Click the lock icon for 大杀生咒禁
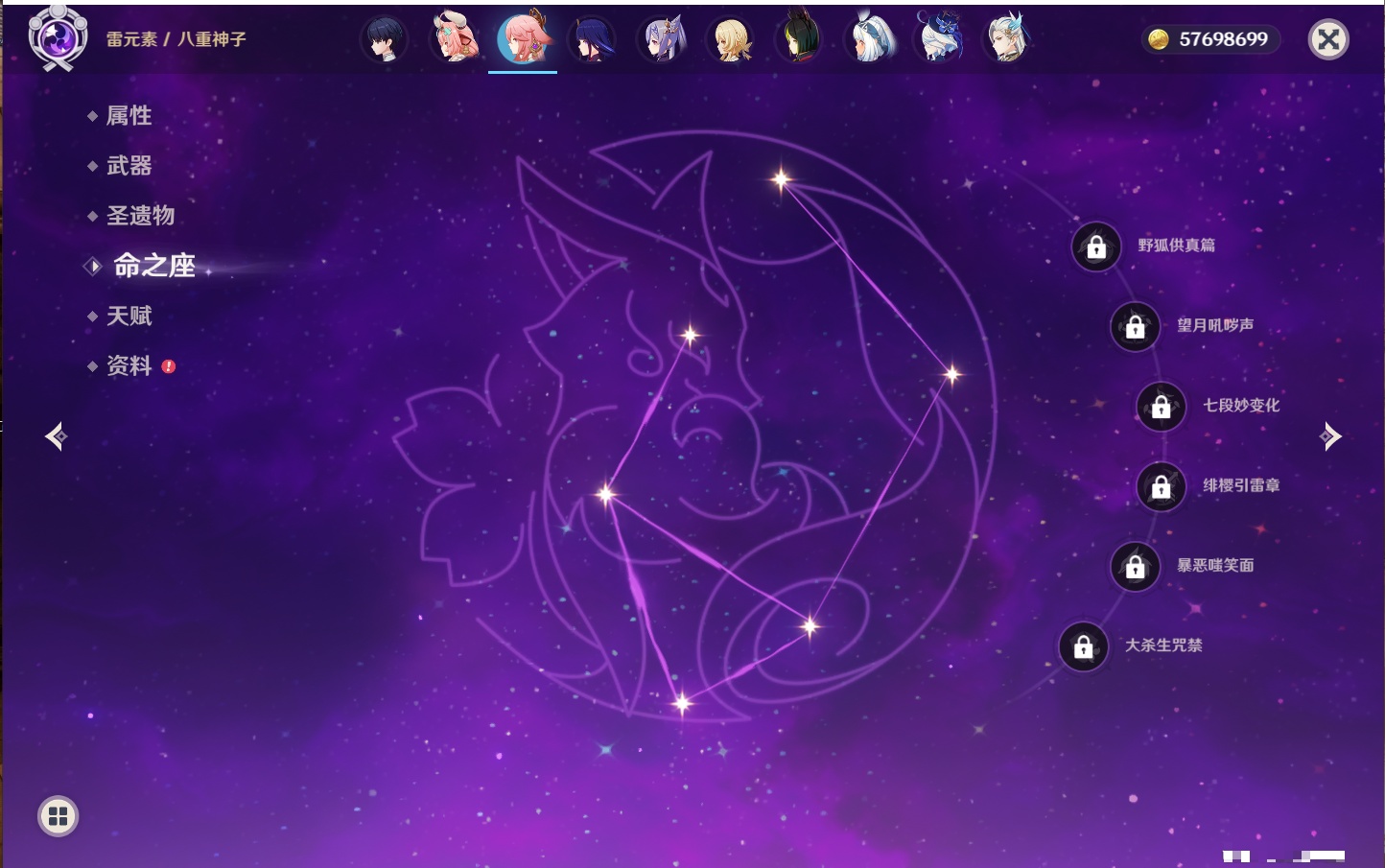Image resolution: width=1385 pixels, height=868 pixels. (x=1083, y=647)
